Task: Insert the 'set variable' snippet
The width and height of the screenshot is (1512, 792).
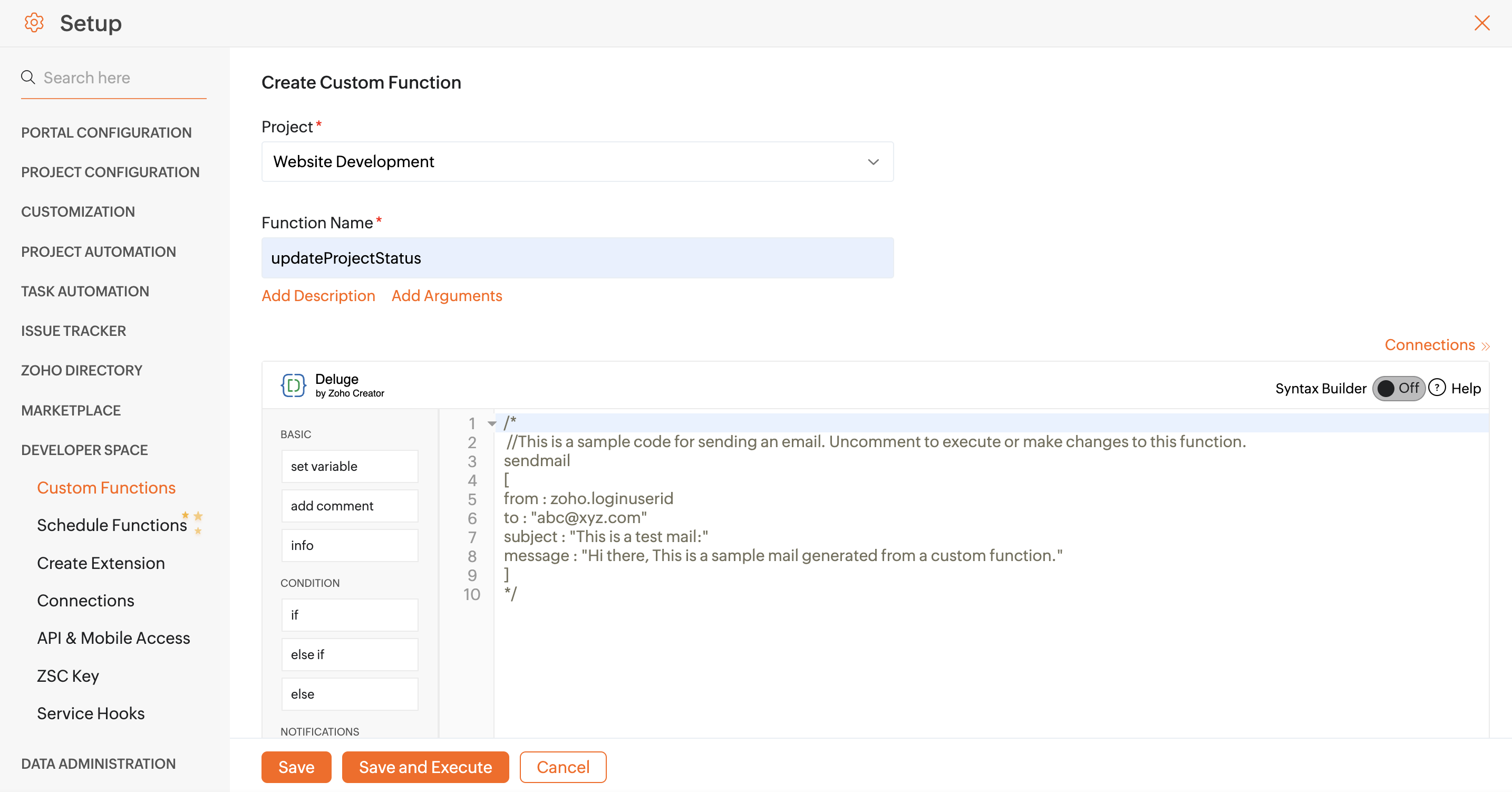Action: coord(349,466)
